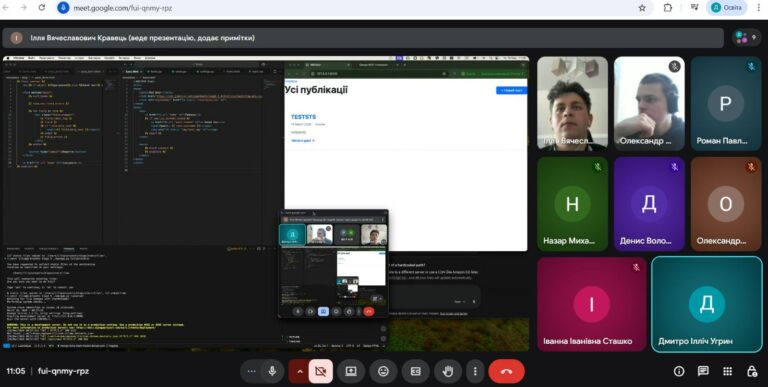Click the red leave call button
Viewport: 768px width, 387px height.
click(x=506, y=371)
